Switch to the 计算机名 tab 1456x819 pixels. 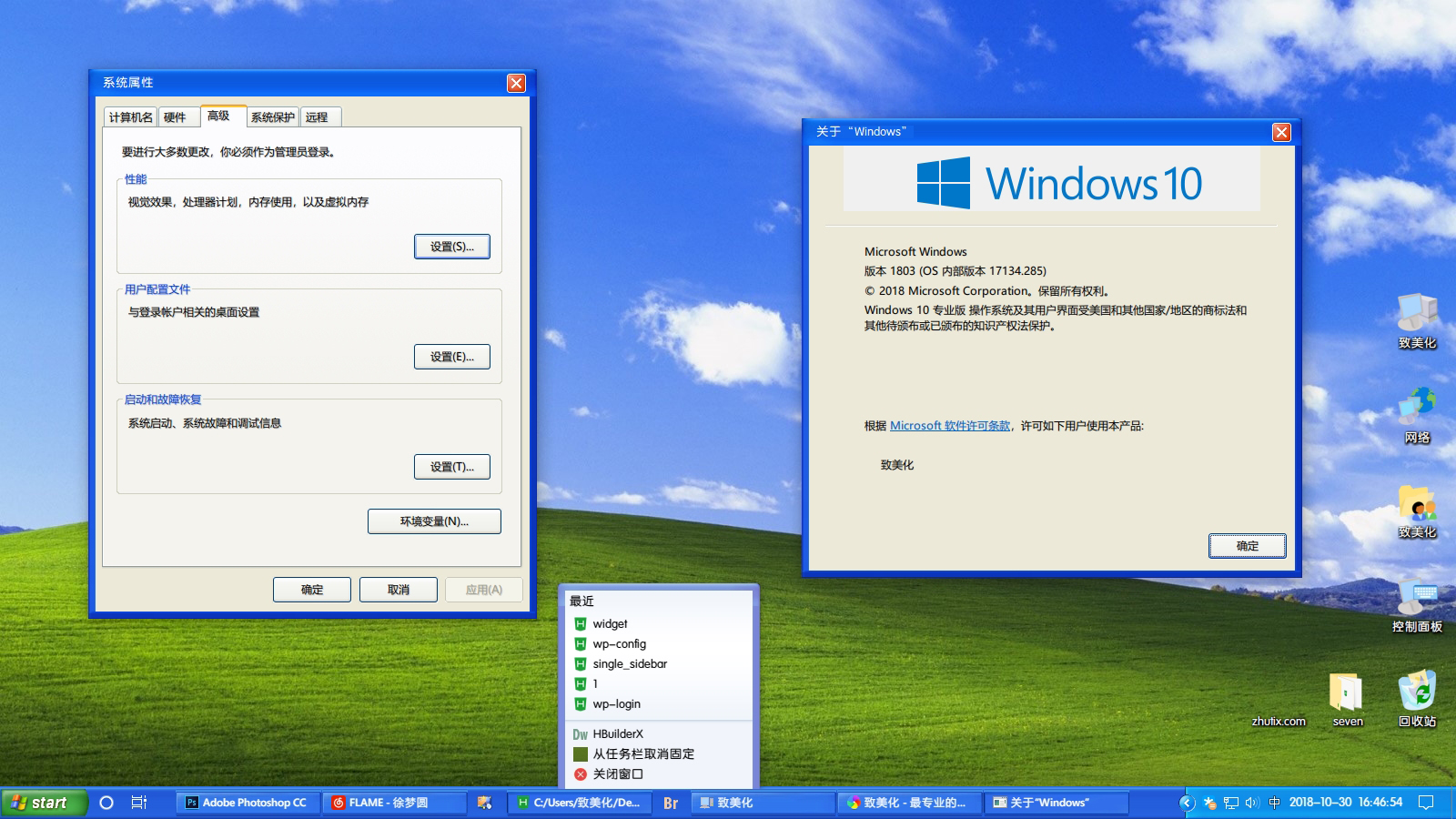129,116
